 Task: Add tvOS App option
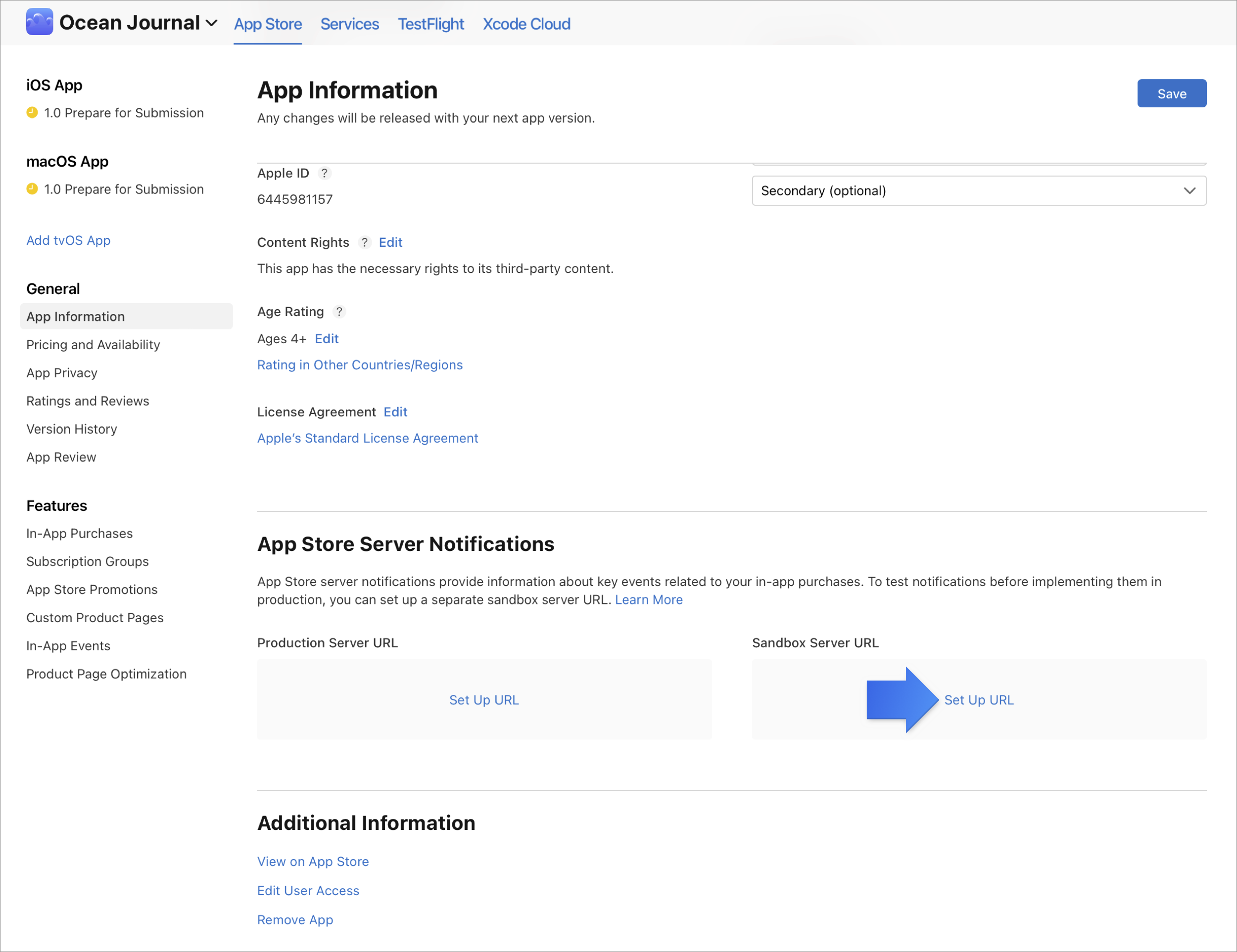(x=68, y=240)
